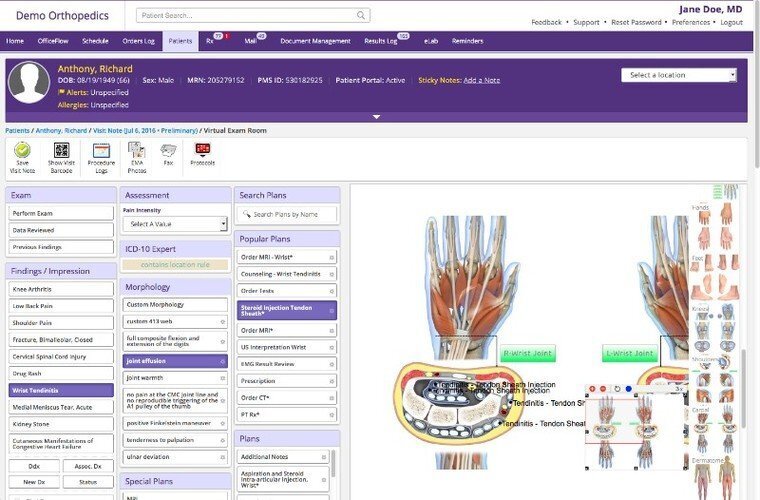Open the Procedure Logs icon

[101, 151]
